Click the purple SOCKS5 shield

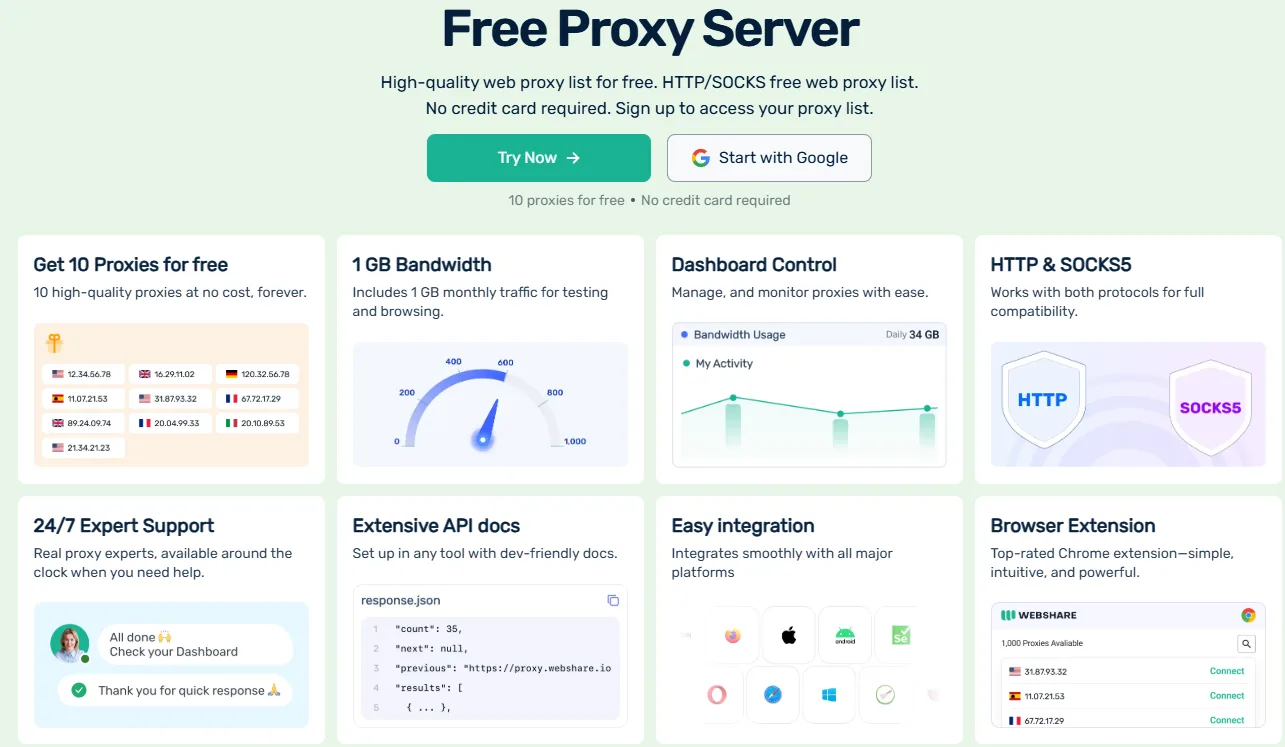[x=1210, y=407]
